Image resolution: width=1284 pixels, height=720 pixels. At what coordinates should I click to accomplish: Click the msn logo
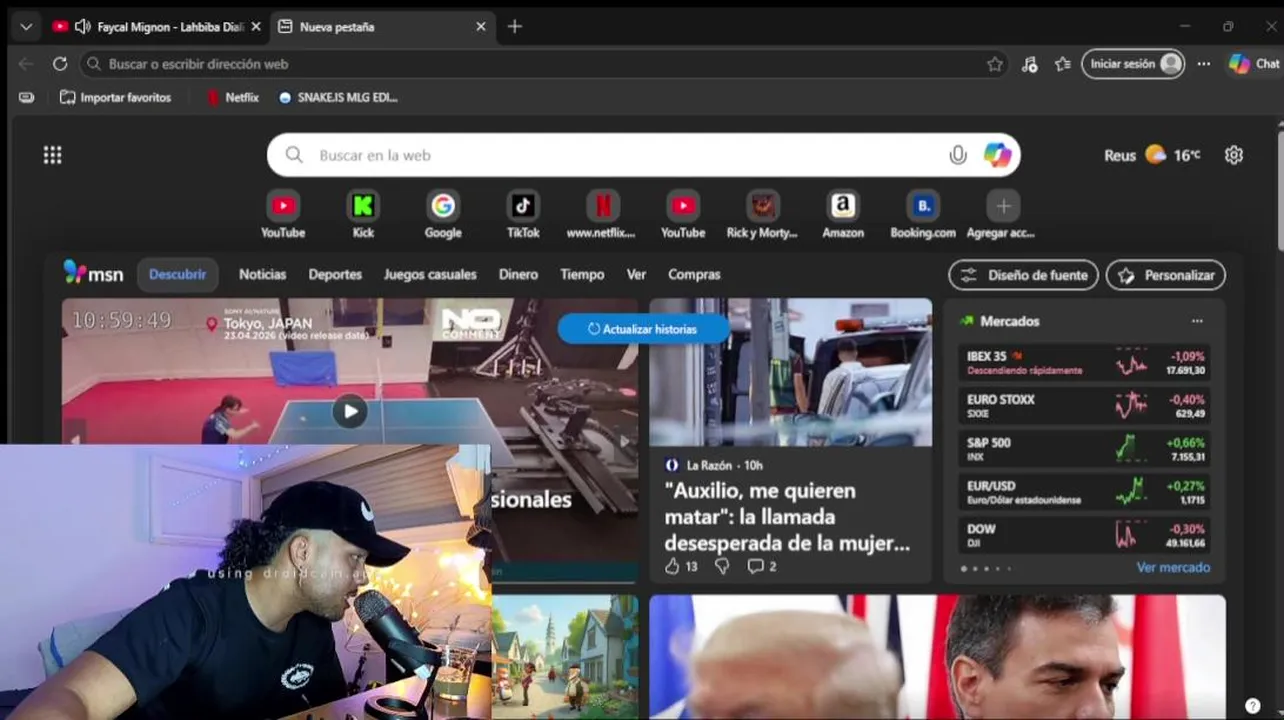click(x=93, y=273)
